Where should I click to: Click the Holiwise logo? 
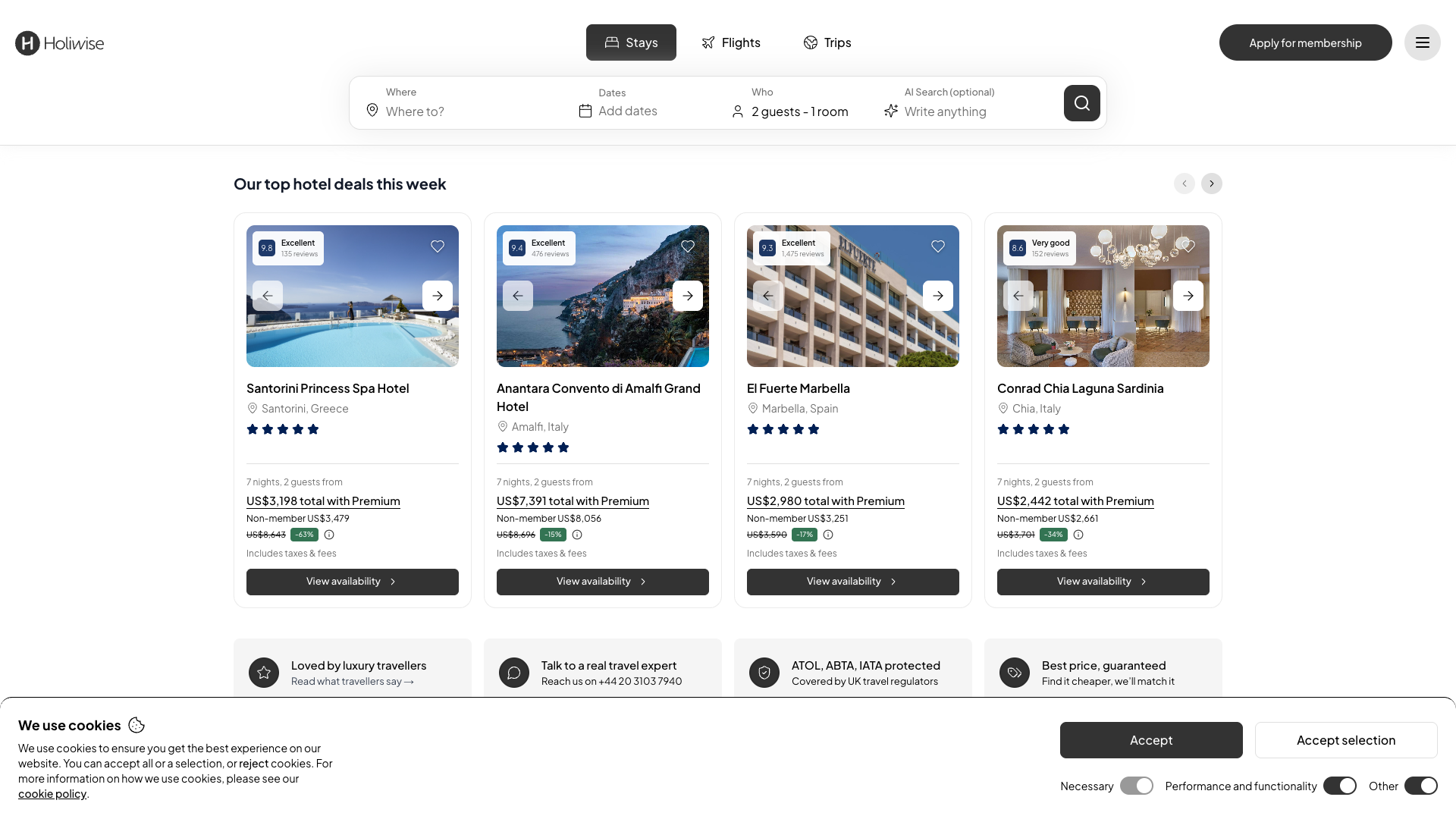point(60,43)
